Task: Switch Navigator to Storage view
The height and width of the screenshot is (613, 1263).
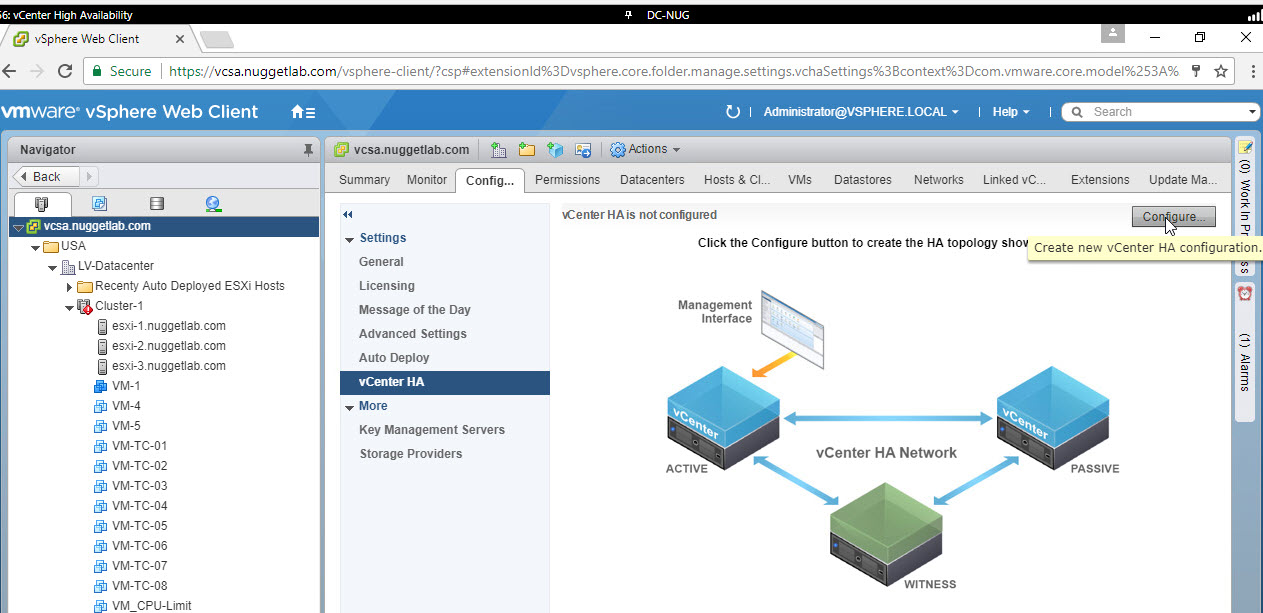Action: pos(156,204)
